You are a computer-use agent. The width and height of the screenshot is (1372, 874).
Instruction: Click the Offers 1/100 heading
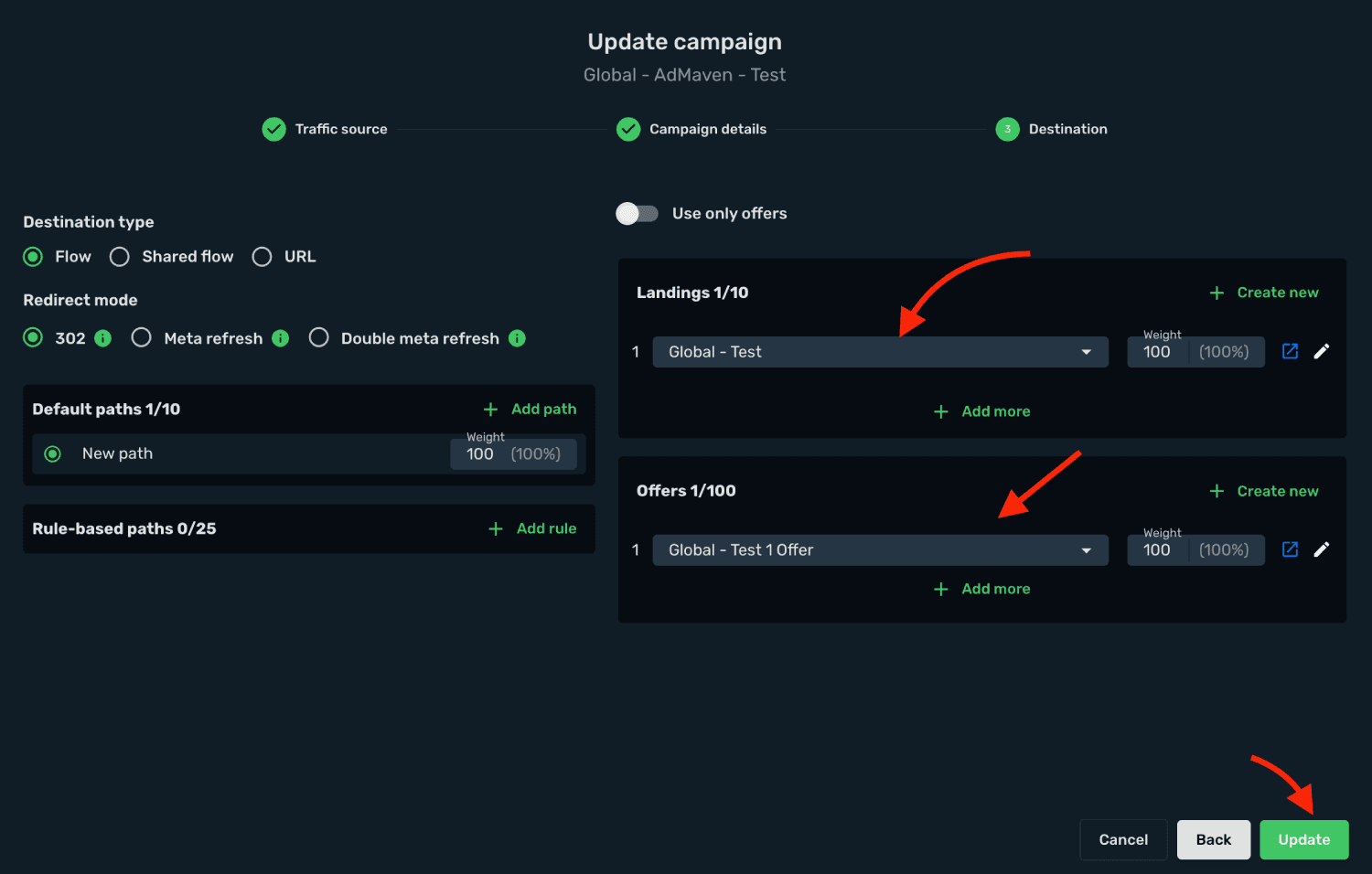point(686,491)
